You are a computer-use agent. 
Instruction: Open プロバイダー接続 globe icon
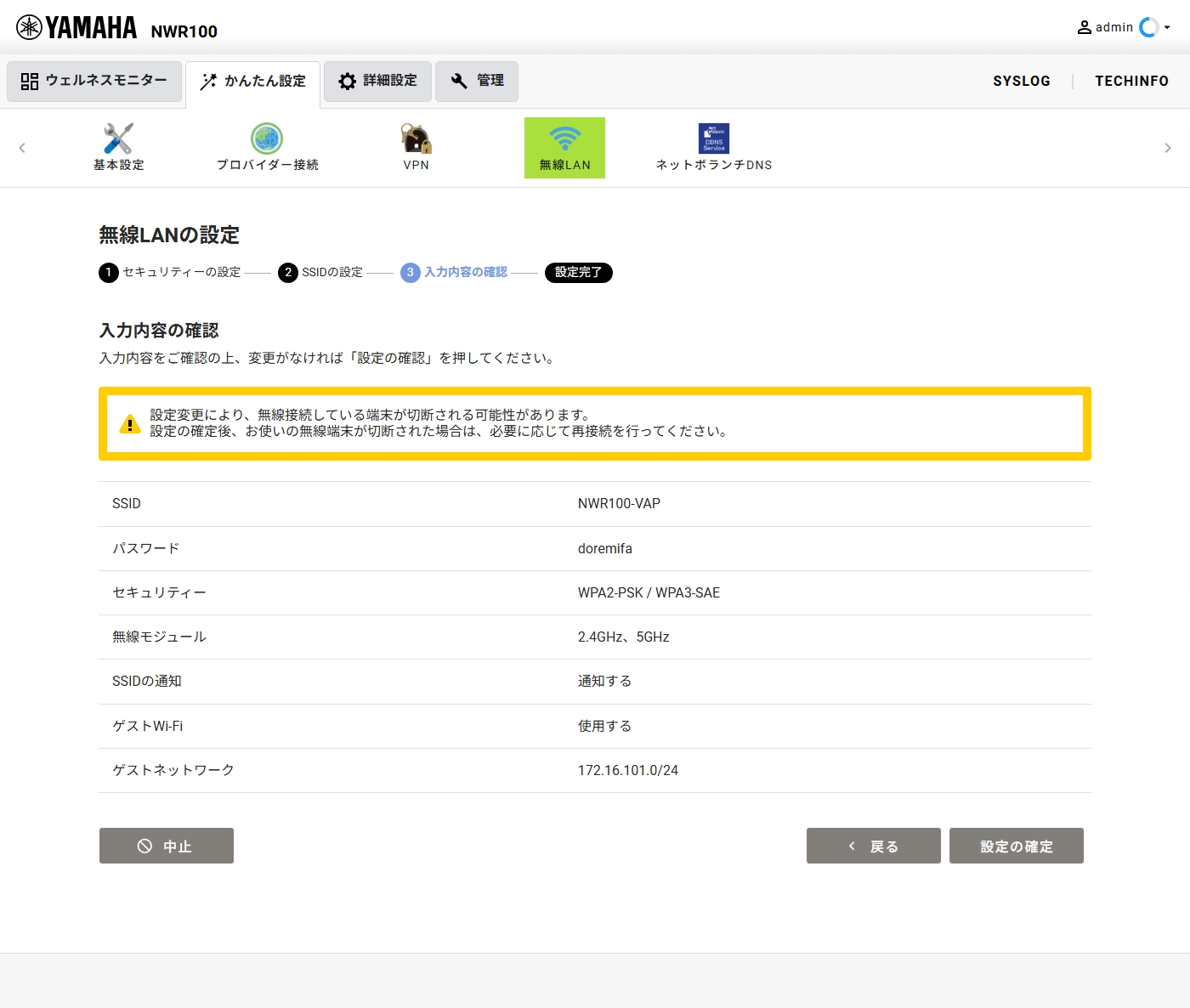pos(267,139)
